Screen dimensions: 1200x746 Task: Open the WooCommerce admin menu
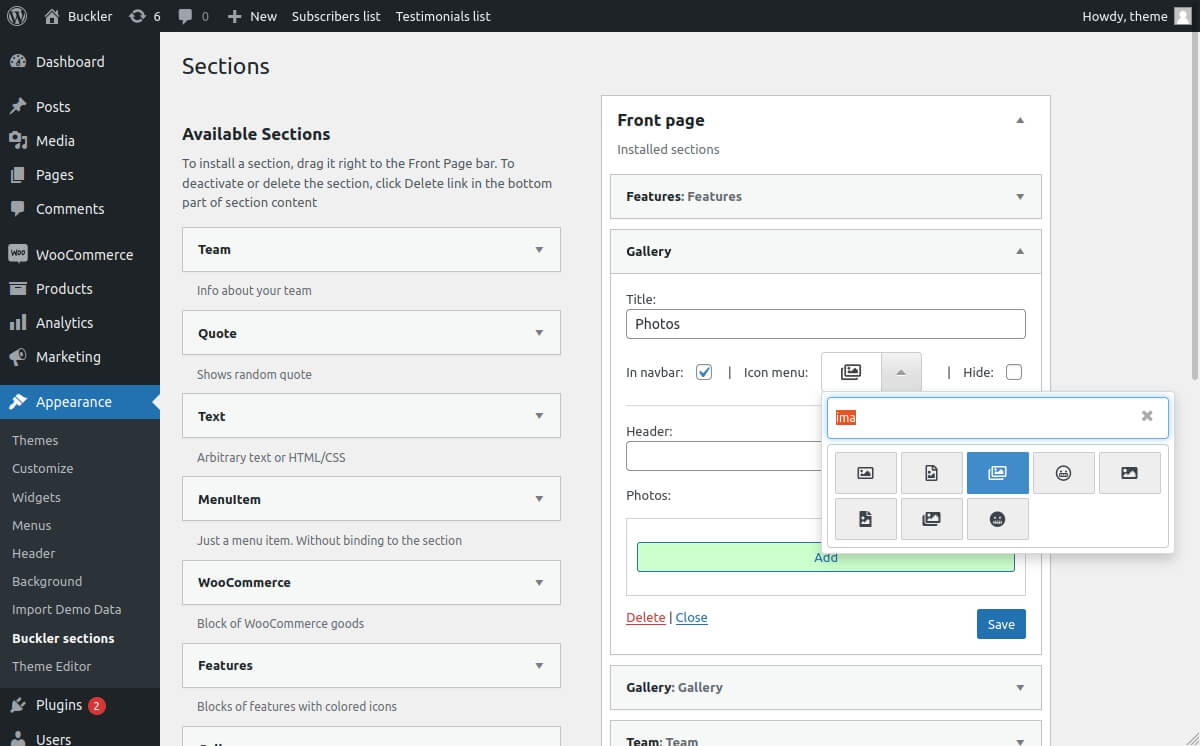click(84, 255)
